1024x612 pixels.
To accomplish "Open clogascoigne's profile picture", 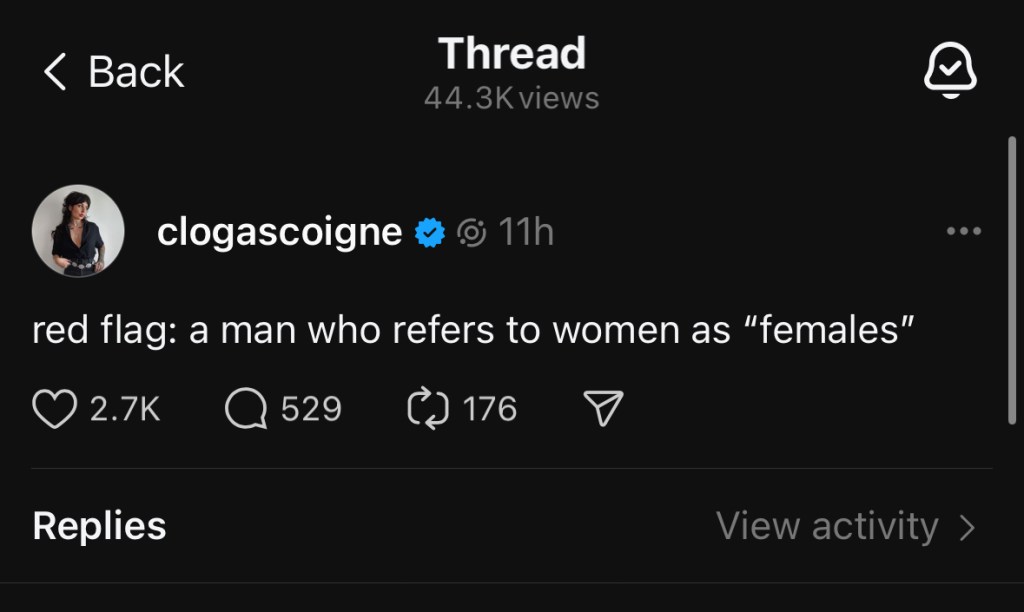I will coord(78,231).
